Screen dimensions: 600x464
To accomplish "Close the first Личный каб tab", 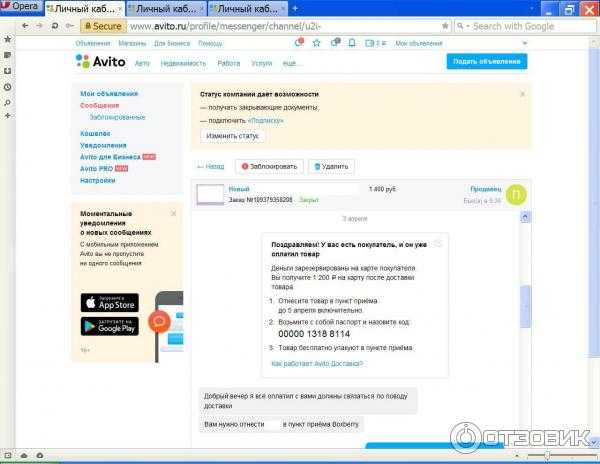I will [x=120, y=8].
